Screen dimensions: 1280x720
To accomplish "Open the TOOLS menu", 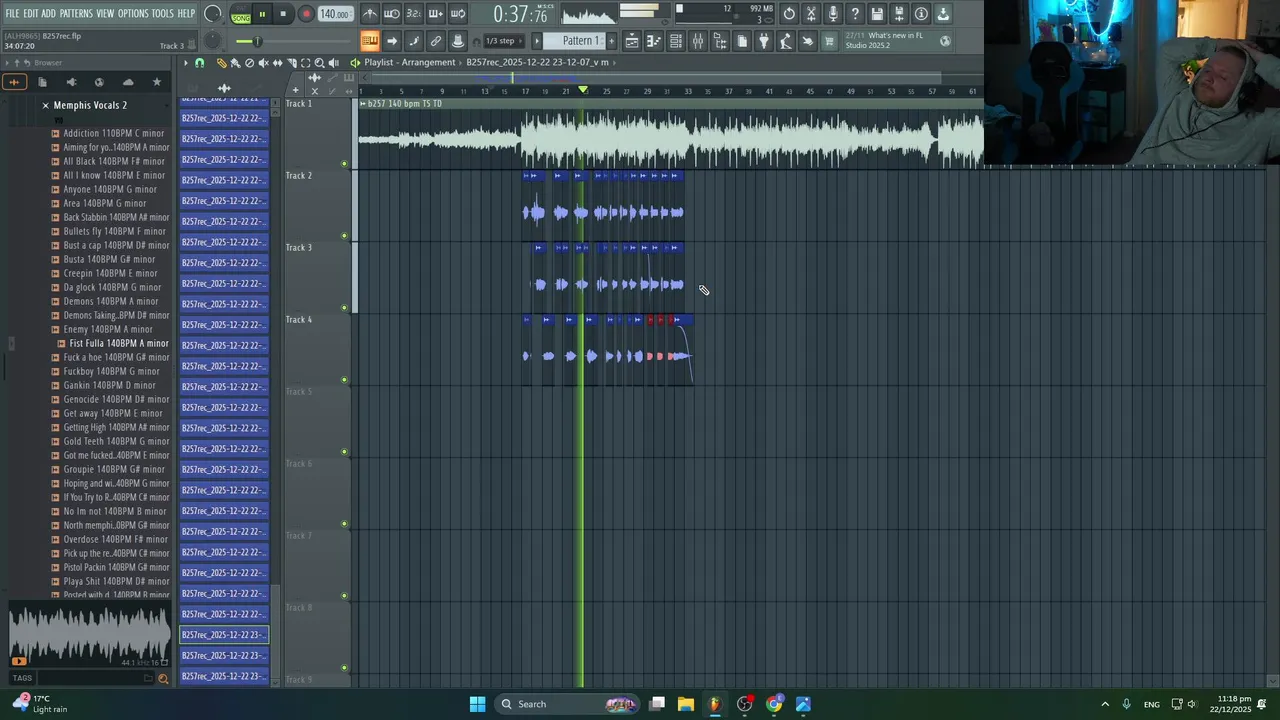I will click(x=163, y=14).
